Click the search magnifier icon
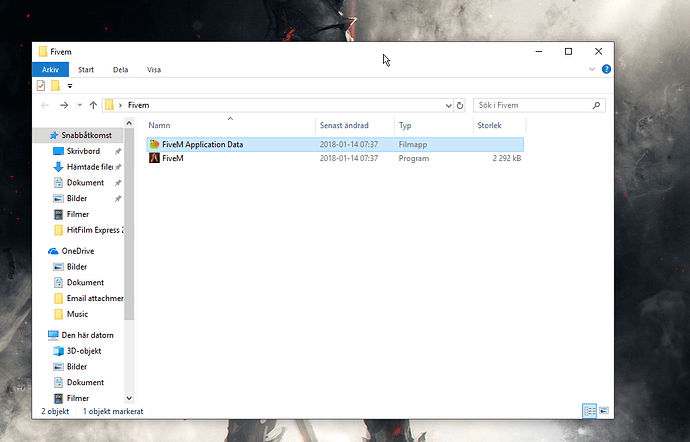Screen dimensions: 690x442 pyautogui.click(x=596, y=105)
